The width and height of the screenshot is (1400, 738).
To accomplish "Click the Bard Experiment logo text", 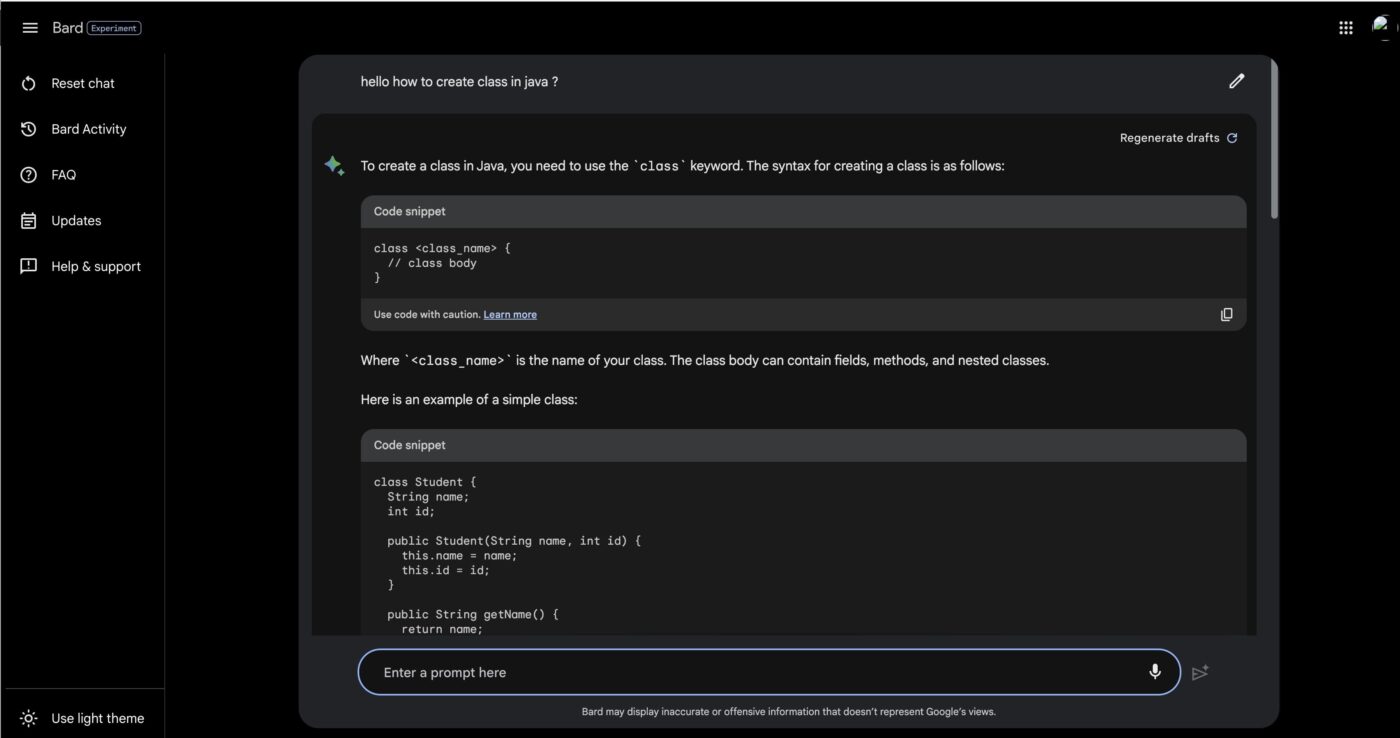I will (97, 28).
